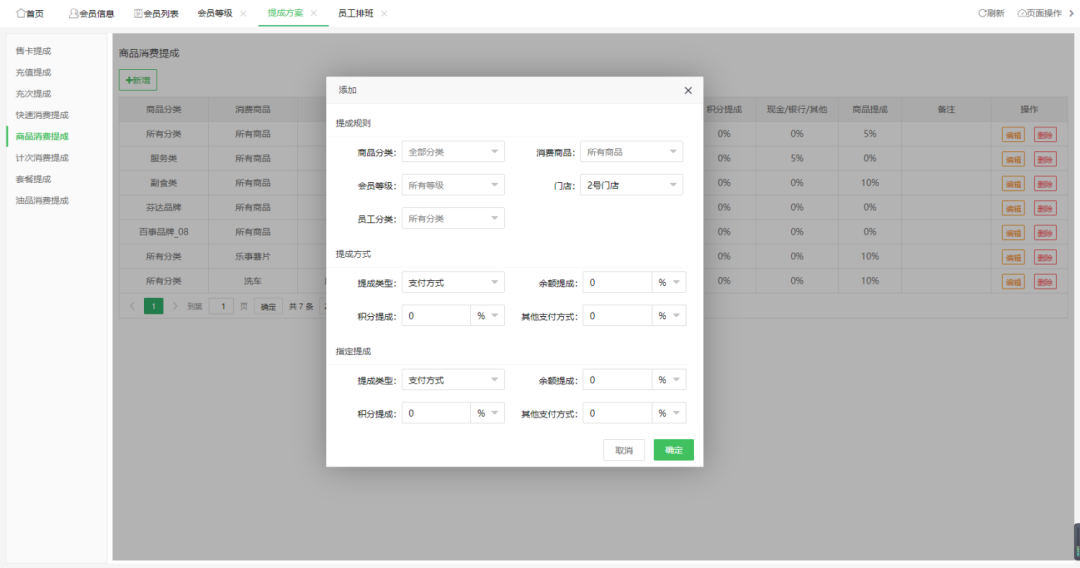The width and height of the screenshot is (1080, 568).
Task: Close the 提成方案 tab via its X
Action: (314, 13)
